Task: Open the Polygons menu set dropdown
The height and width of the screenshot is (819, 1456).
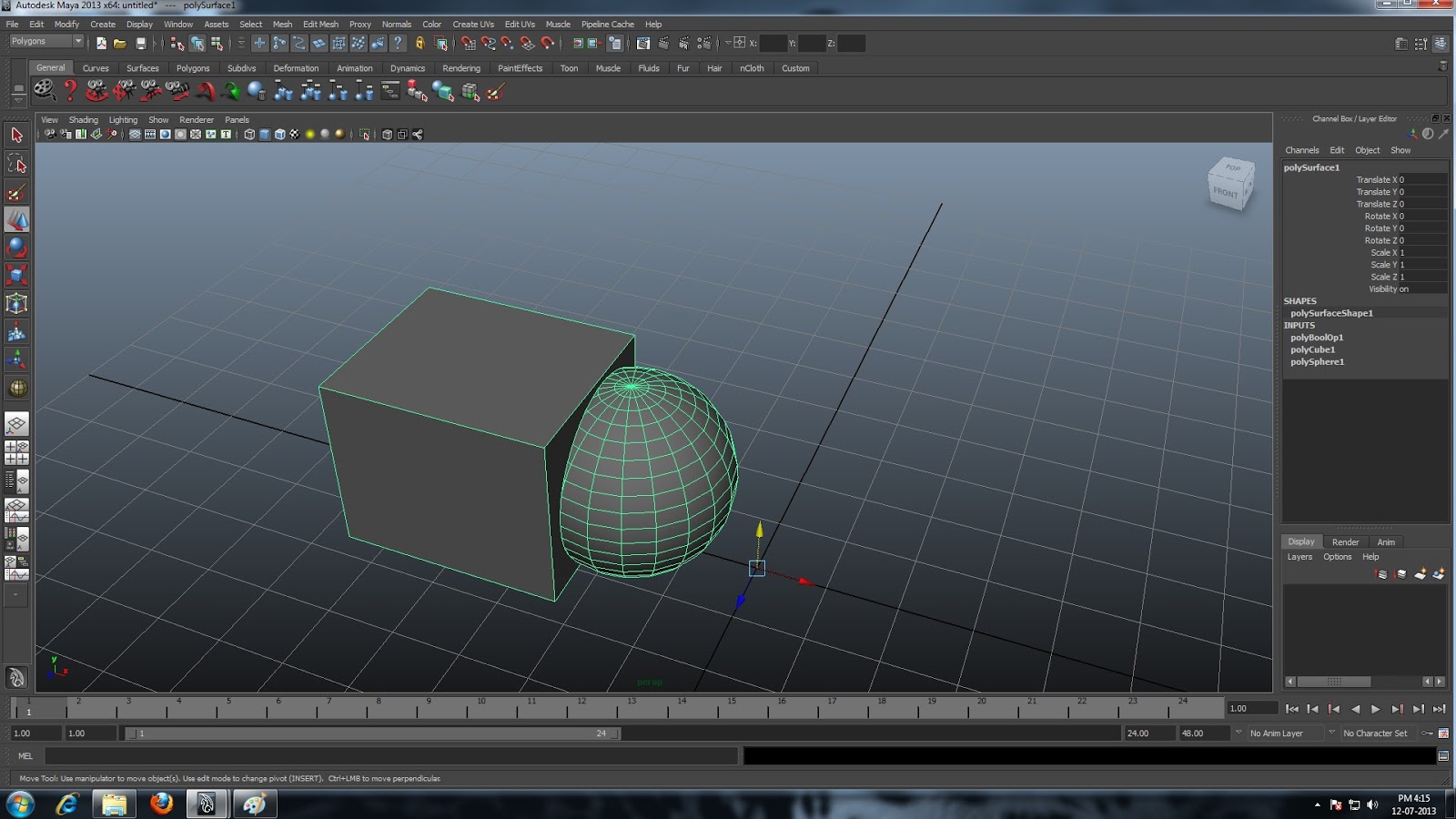Action: point(44,41)
